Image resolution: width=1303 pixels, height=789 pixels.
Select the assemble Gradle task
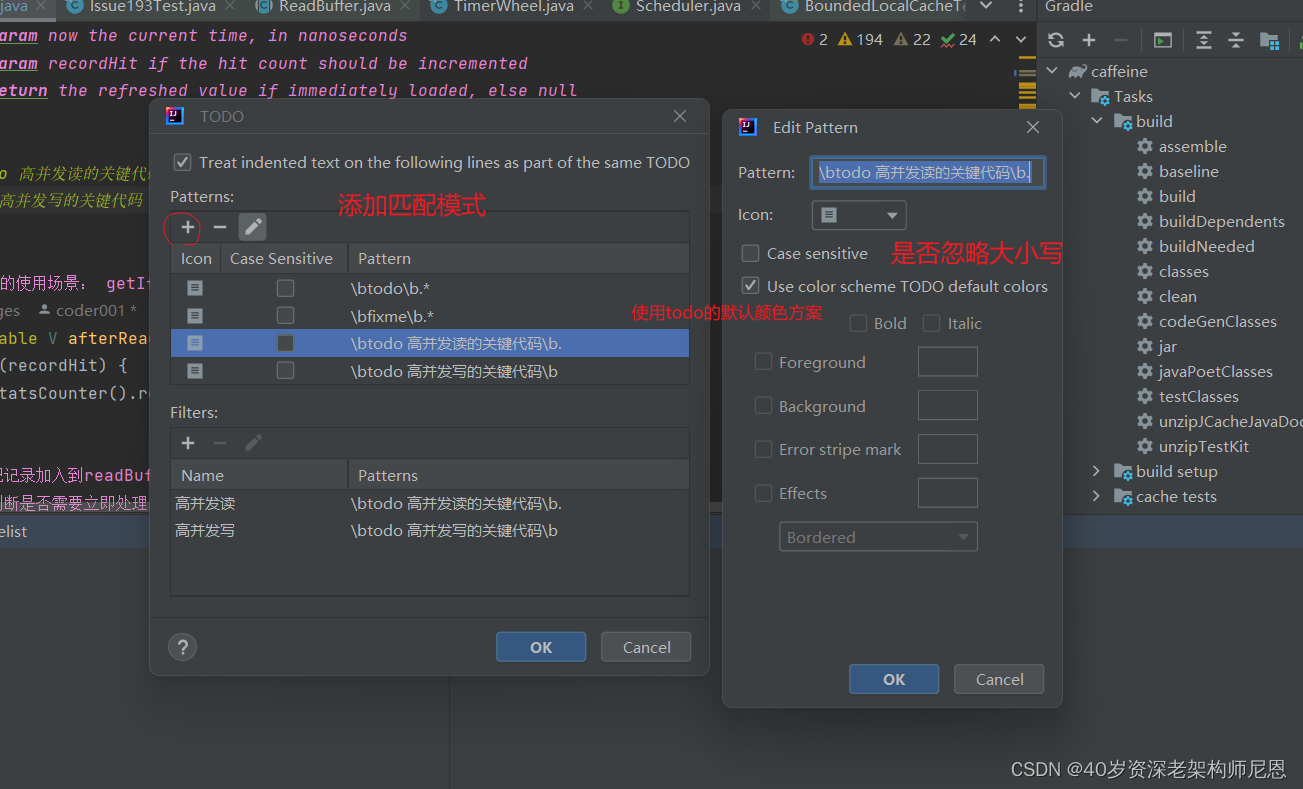point(1182,146)
